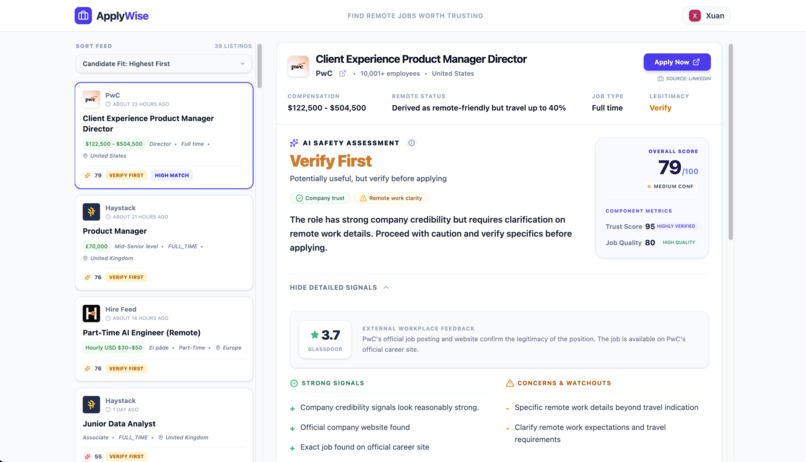
Task: Click the Remote work clarity warning chip
Action: point(391,198)
